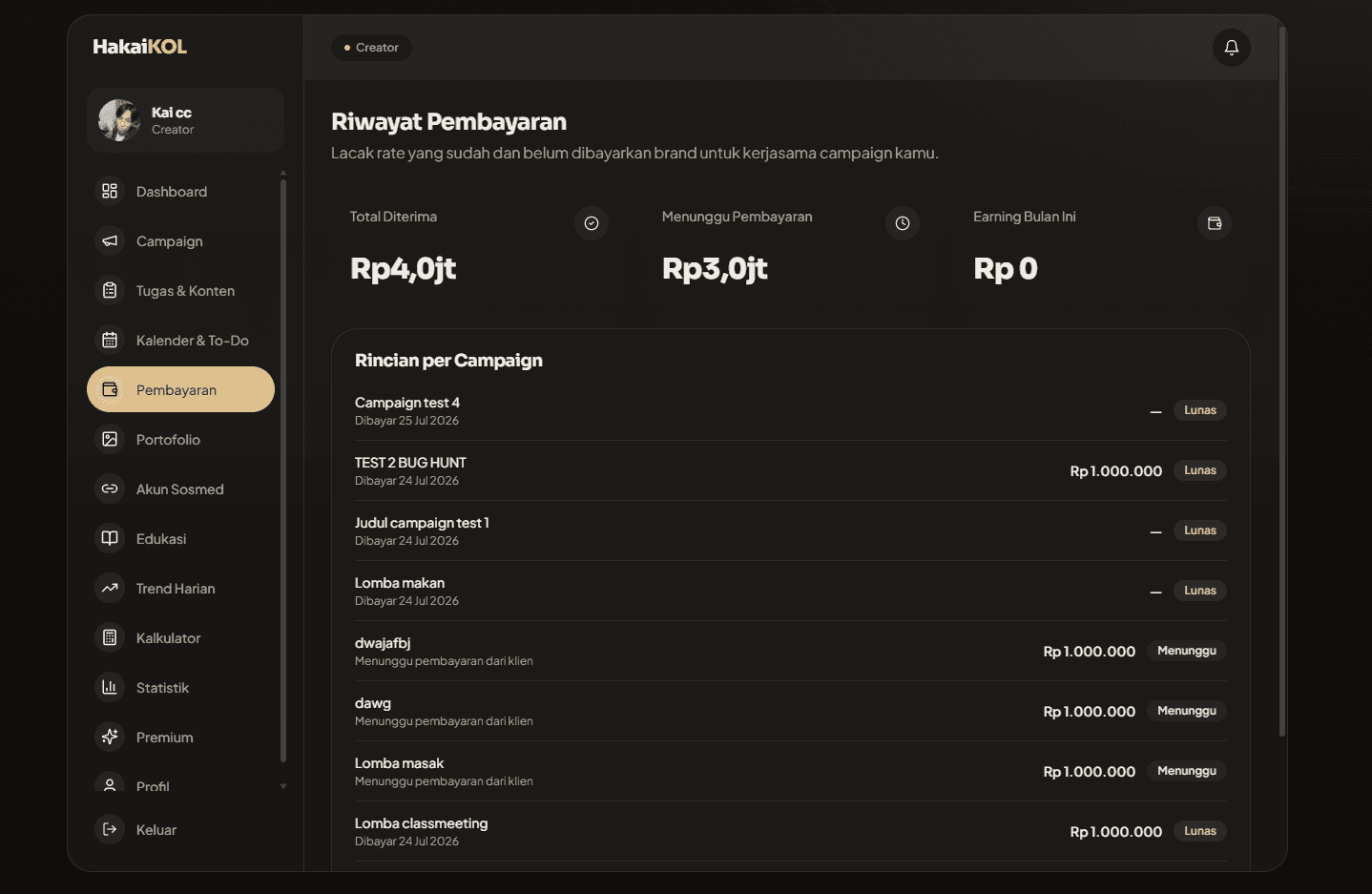
Task: Click the Akun Sosmed link icon
Action: 110,489
